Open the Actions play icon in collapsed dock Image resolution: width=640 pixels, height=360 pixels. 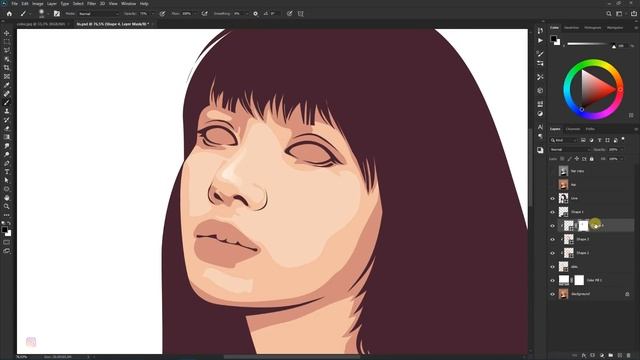click(540, 40)
